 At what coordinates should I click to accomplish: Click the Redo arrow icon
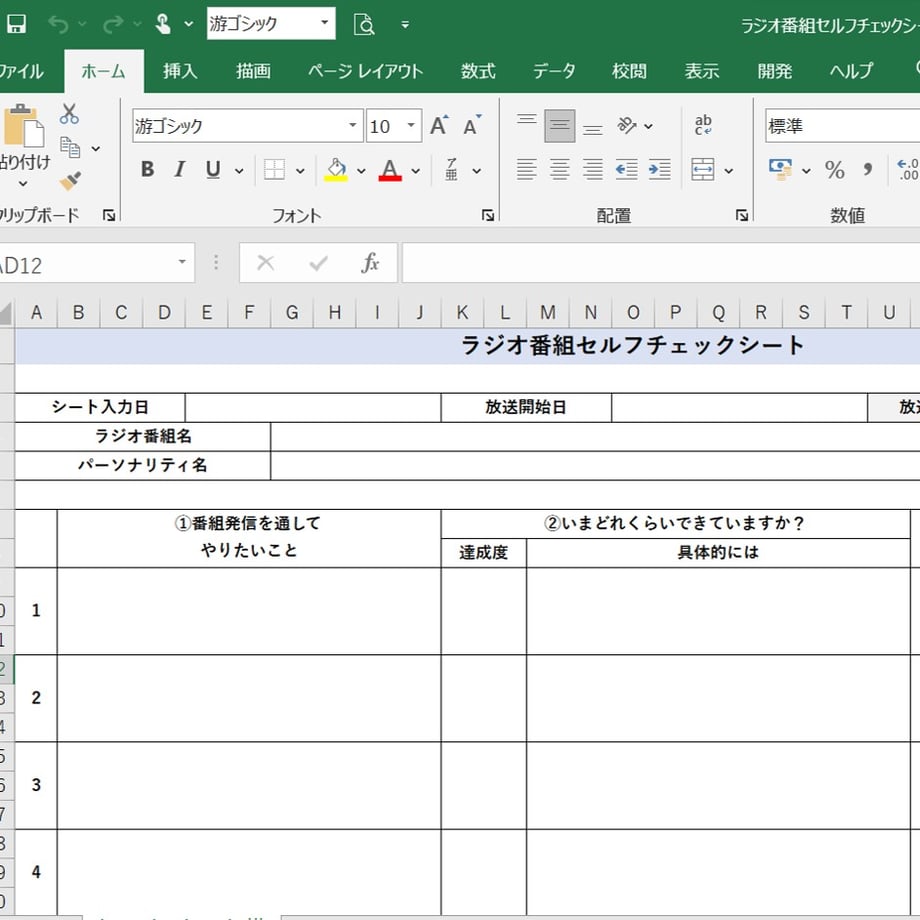click(113, 24)
